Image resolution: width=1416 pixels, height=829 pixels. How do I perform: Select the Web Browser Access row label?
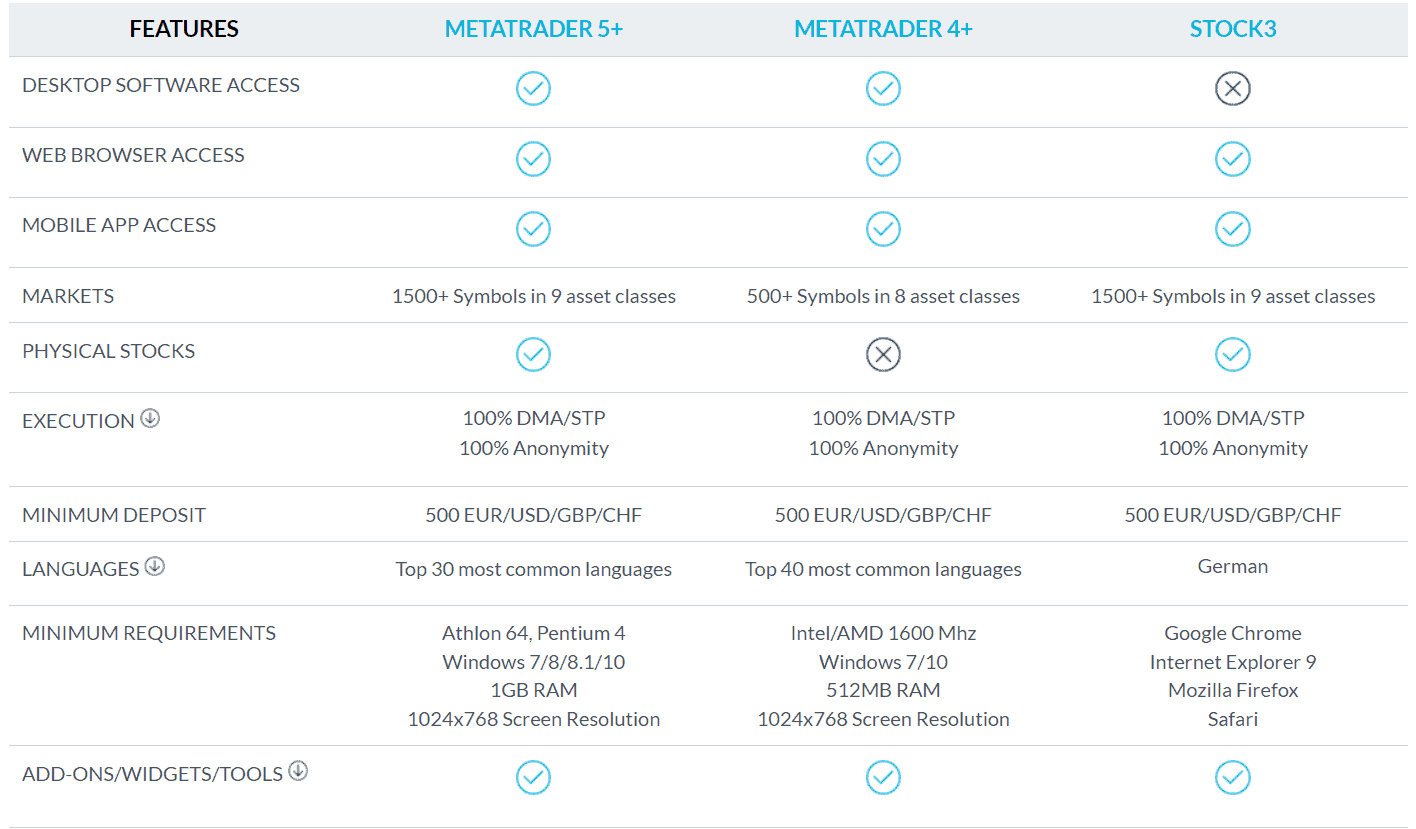click(133, 155)
